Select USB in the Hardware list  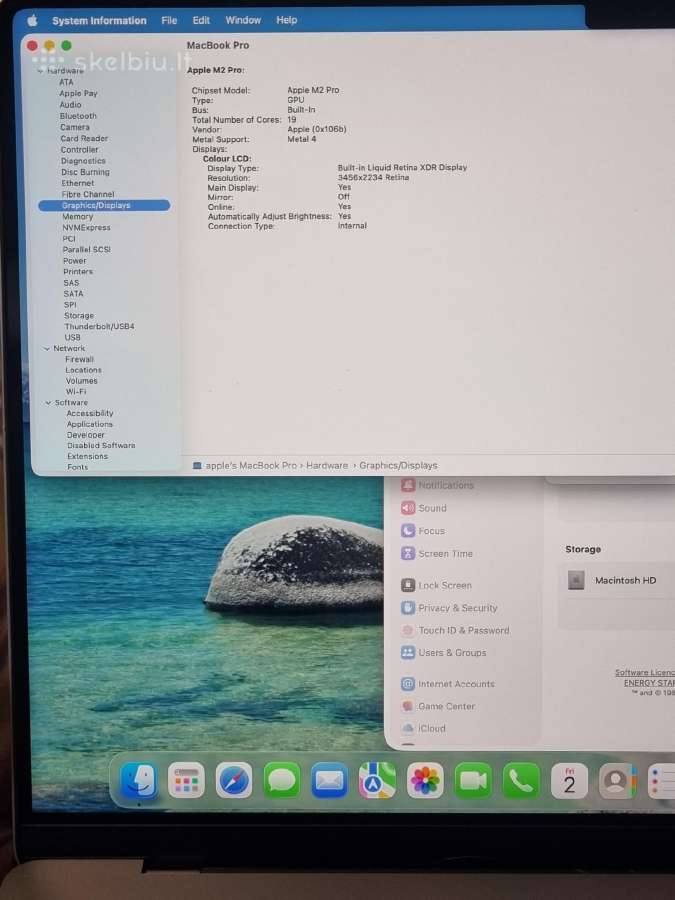[72, 338]
